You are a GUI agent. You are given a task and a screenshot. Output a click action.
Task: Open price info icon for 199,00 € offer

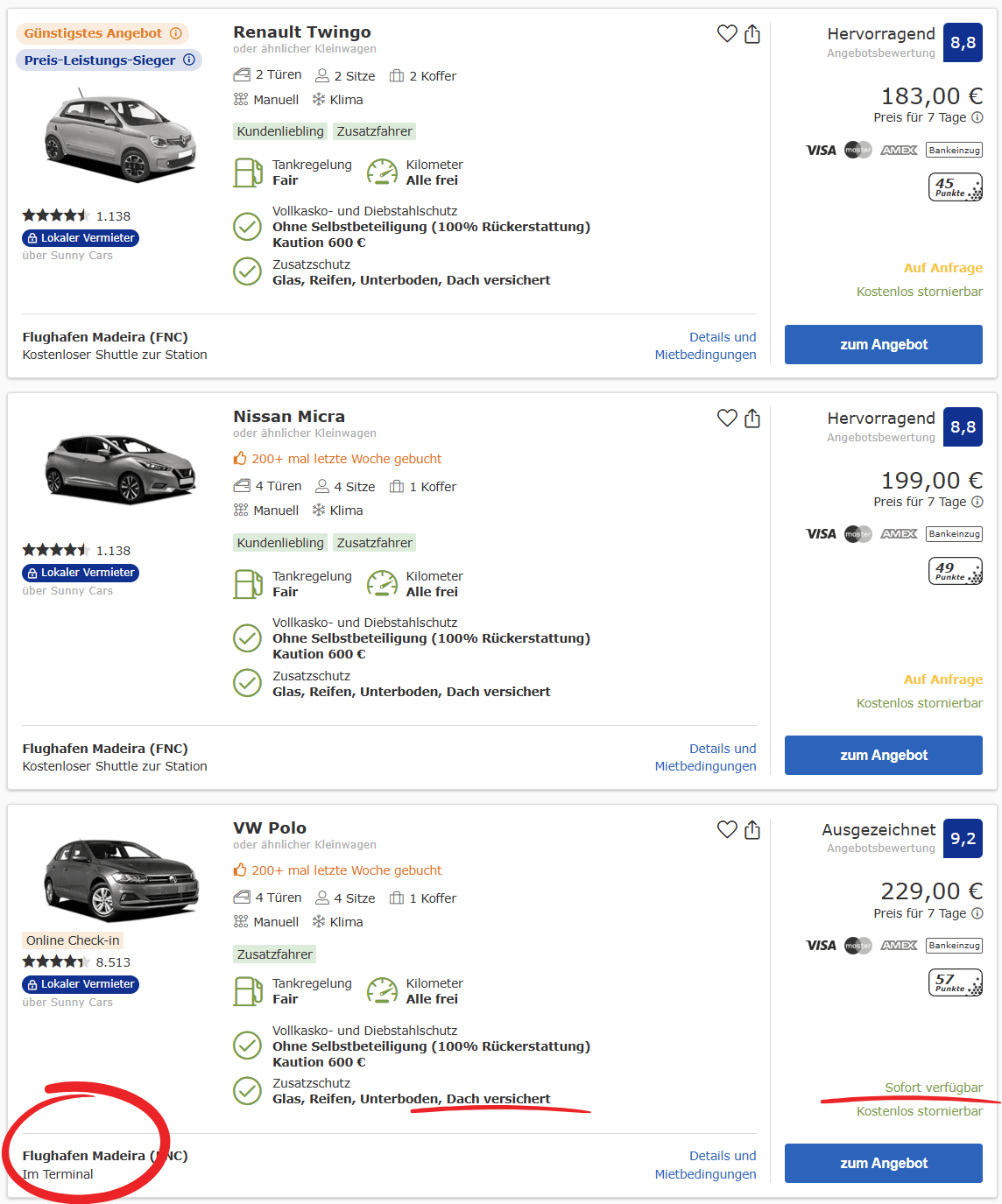pos(977,502)
